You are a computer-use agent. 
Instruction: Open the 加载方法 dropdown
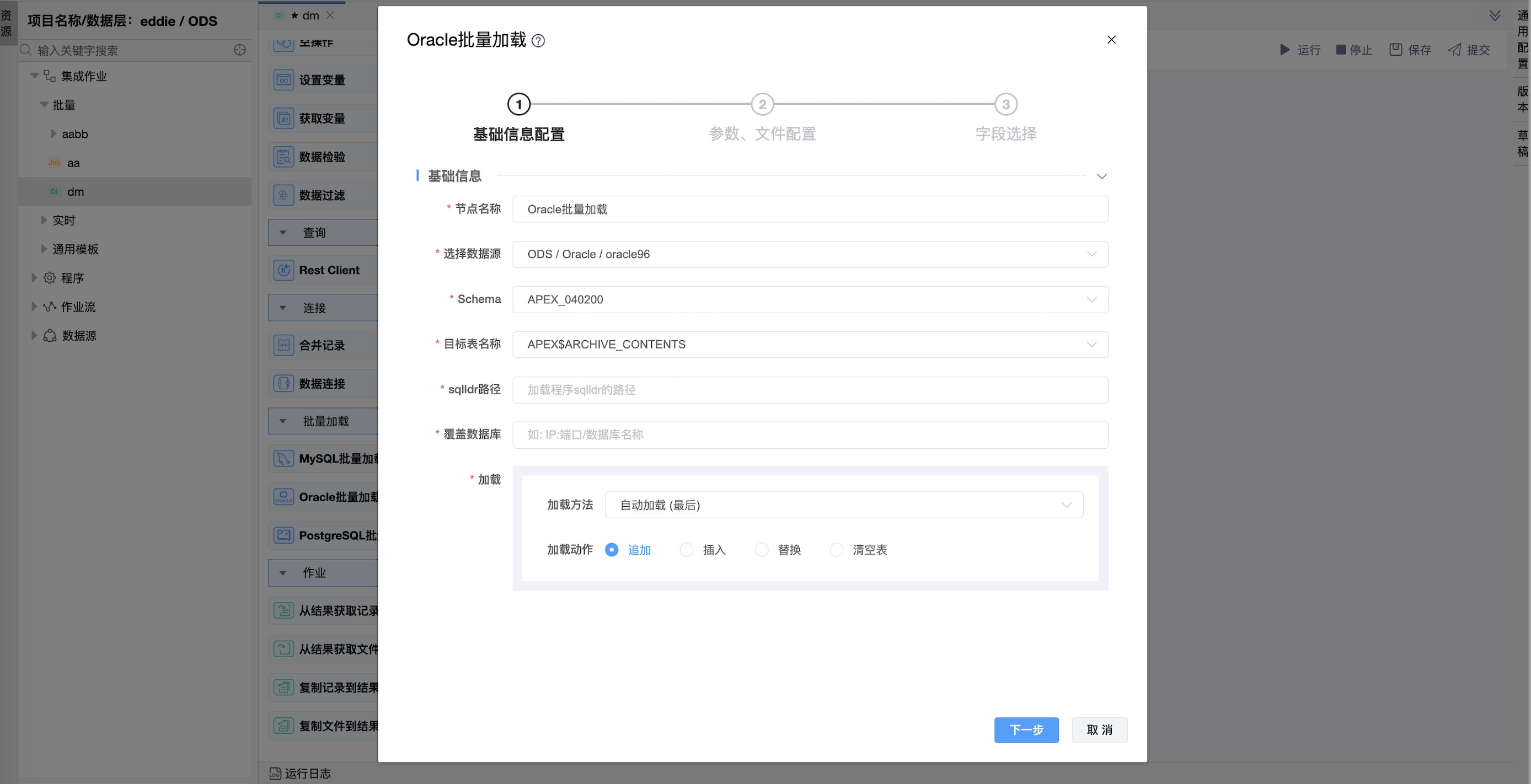pos(843,505)
